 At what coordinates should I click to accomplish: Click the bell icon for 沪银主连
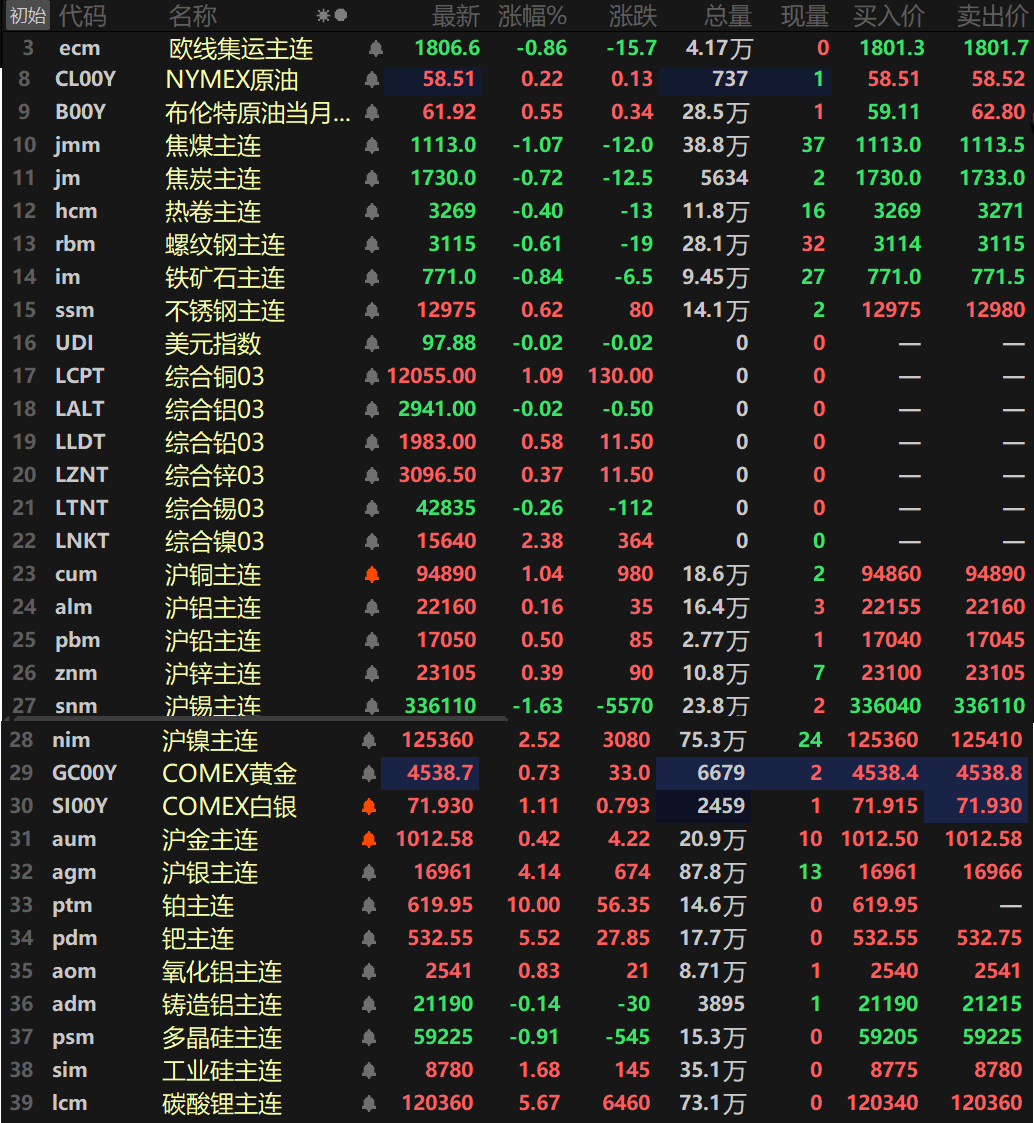(369, 873)
